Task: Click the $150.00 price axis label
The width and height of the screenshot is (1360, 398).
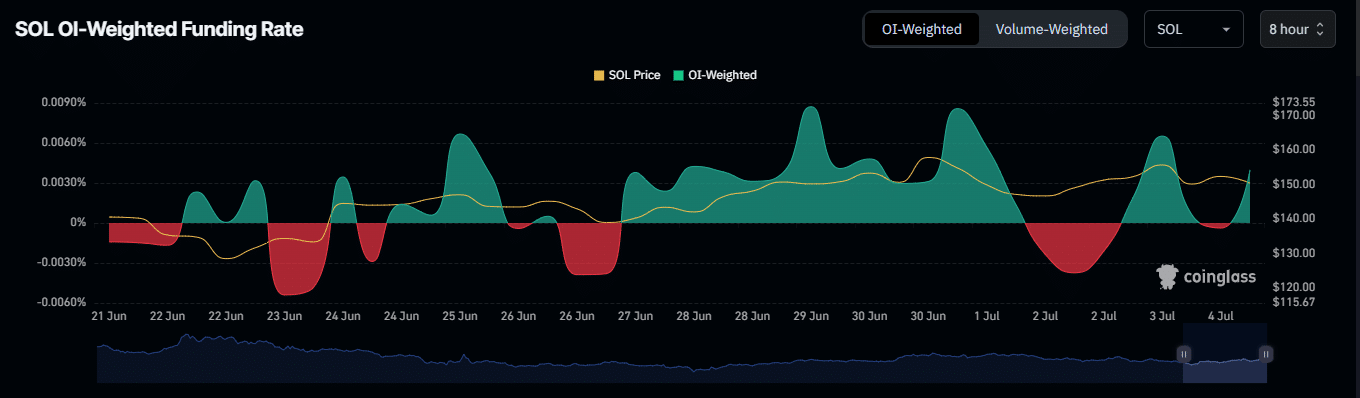Action: (x=1293, y=184)
